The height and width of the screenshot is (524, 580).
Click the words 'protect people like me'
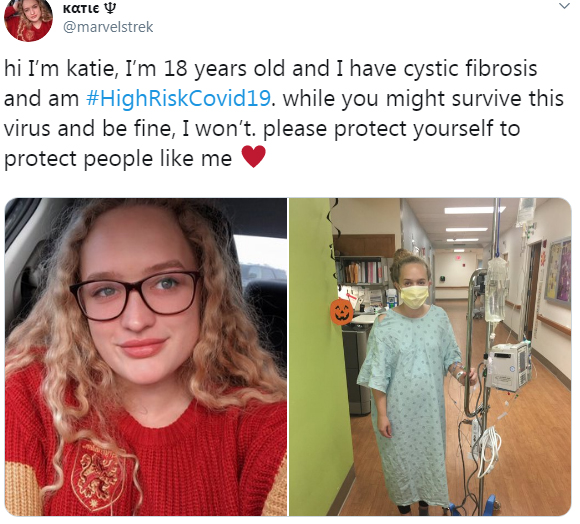click(118, 159)
